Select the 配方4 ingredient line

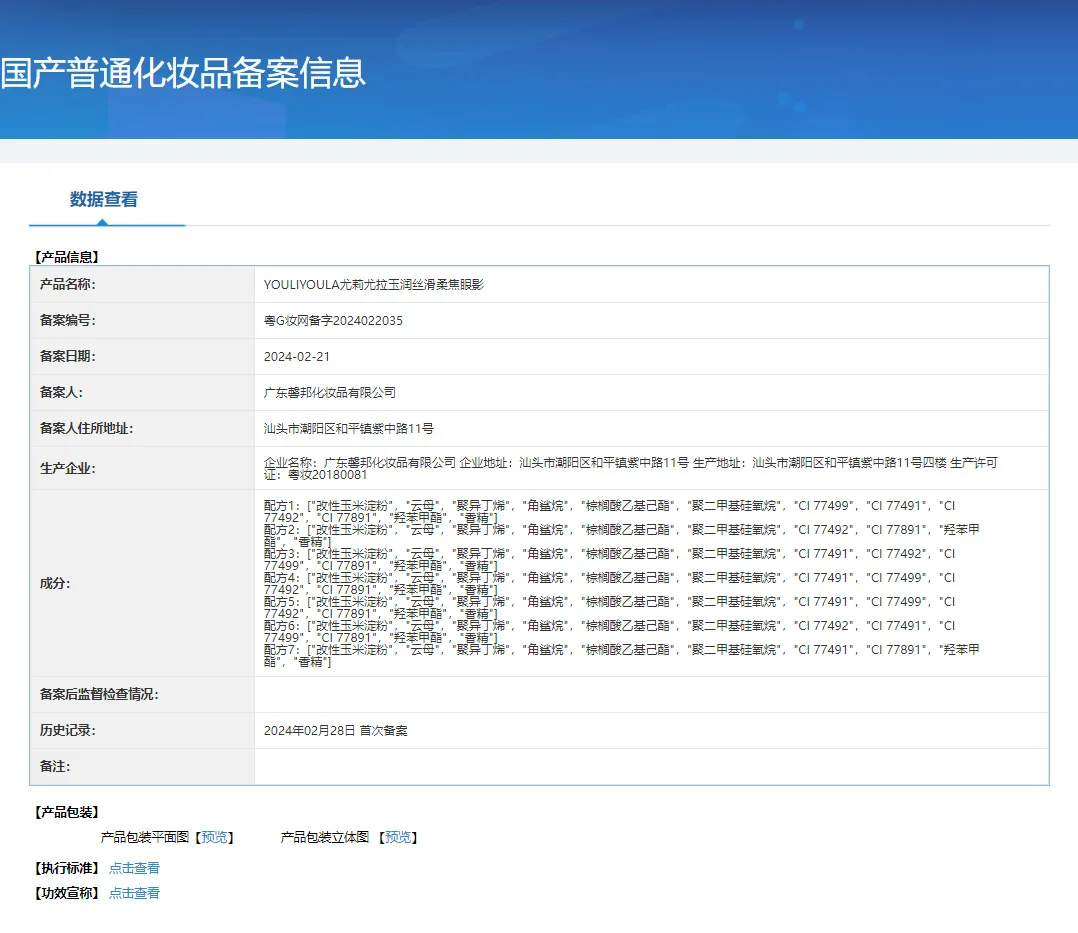(x=609, y=584)
